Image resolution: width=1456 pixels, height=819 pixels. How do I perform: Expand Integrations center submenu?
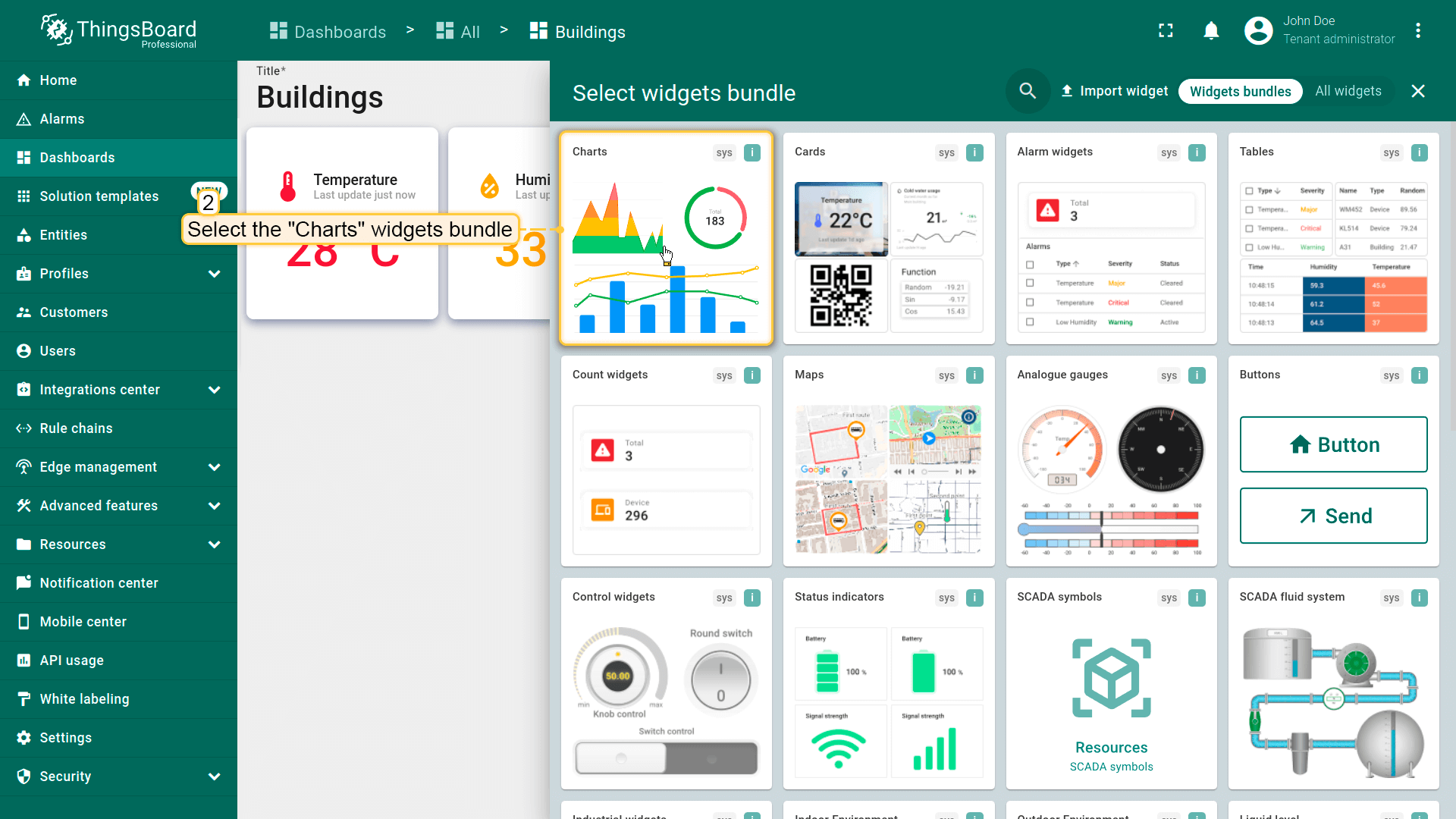tap(215, 390)
